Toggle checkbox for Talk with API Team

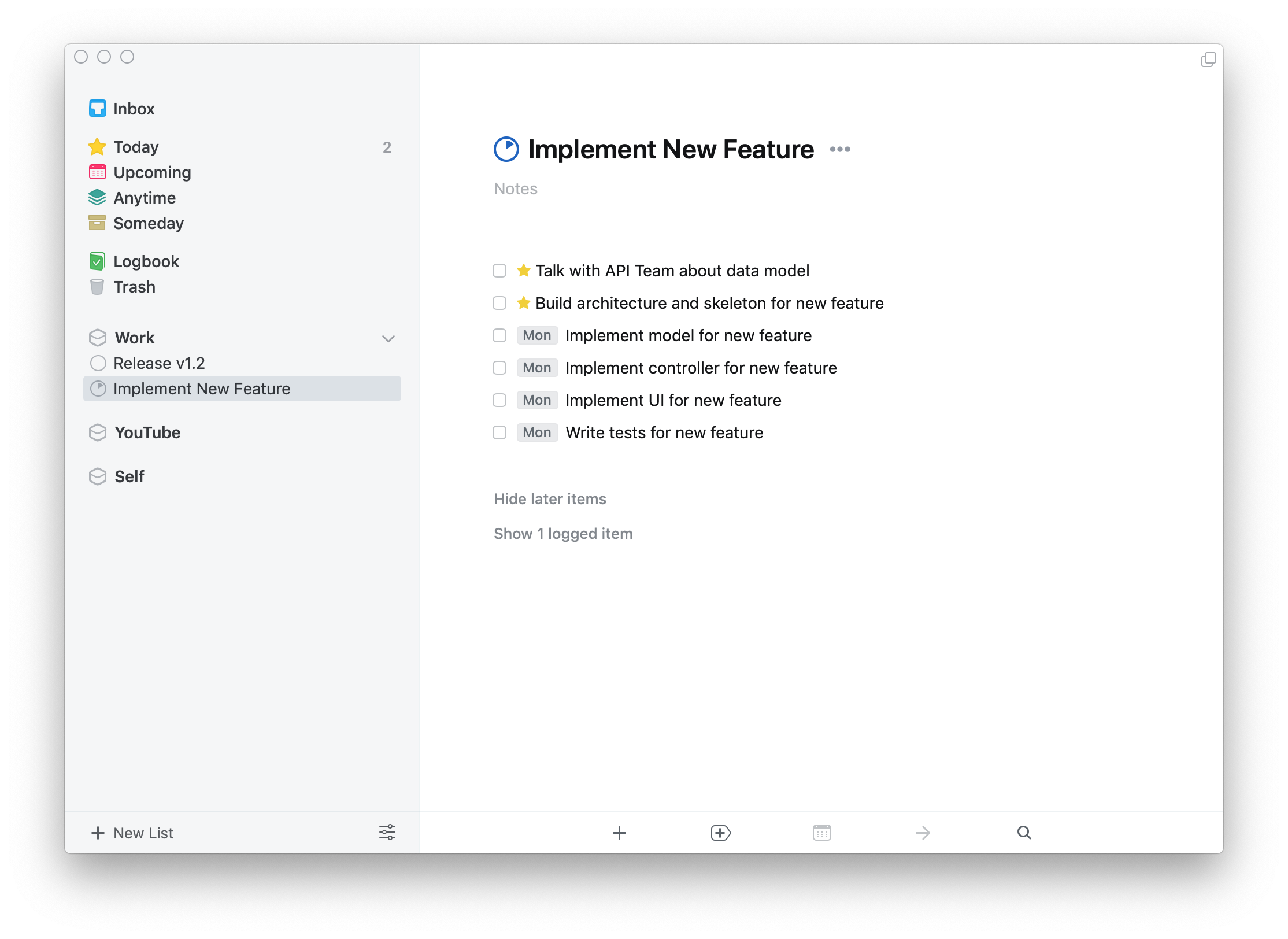(x=499, y=270)
